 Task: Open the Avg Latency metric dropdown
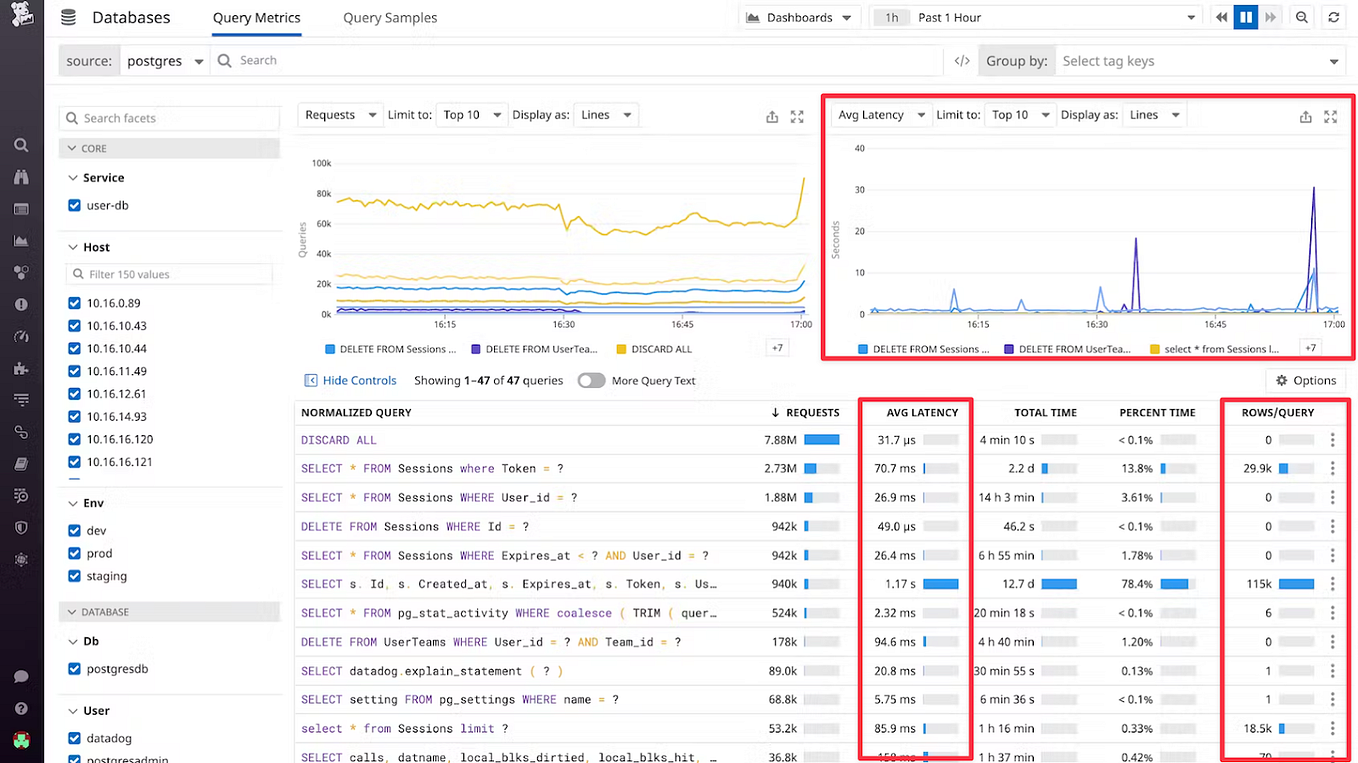[880, 115]
